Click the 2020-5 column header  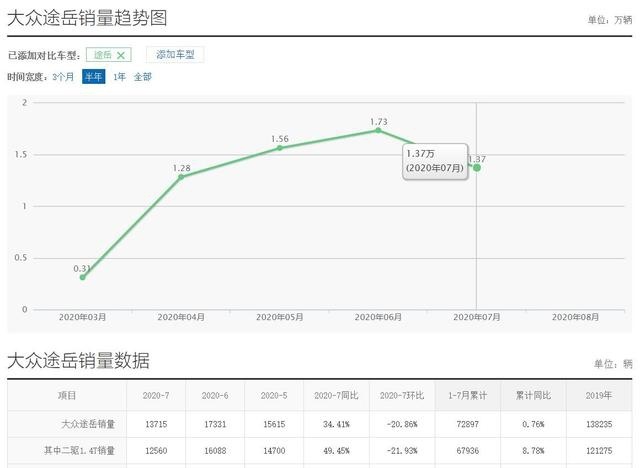[274, 395]
